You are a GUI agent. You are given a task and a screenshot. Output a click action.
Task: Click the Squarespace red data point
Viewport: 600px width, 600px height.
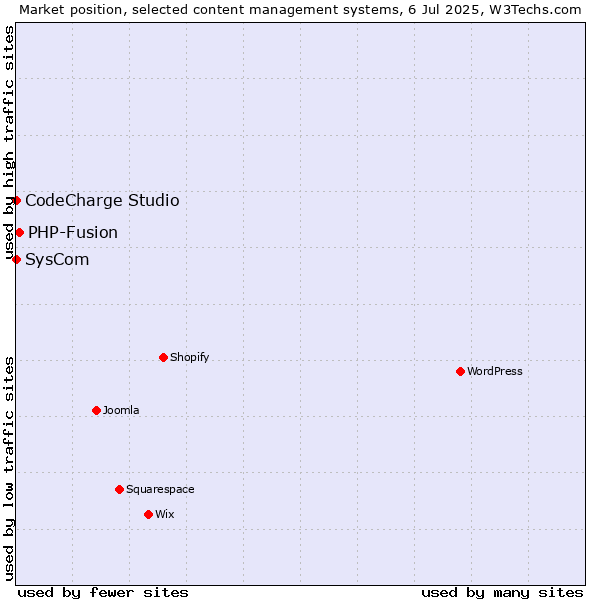coord(119,489)
